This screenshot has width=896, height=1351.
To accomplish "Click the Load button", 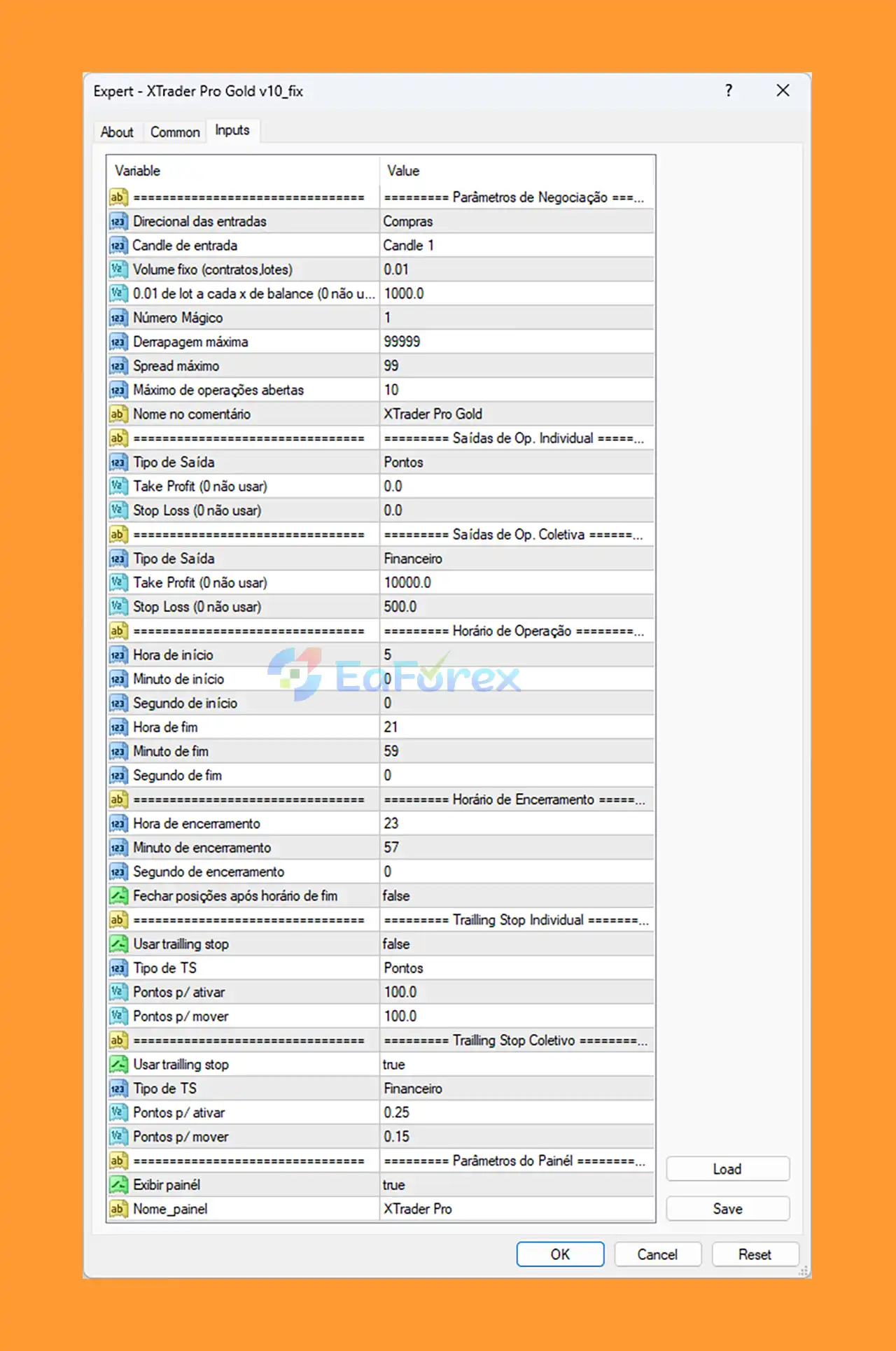I will pos(728,1169).
